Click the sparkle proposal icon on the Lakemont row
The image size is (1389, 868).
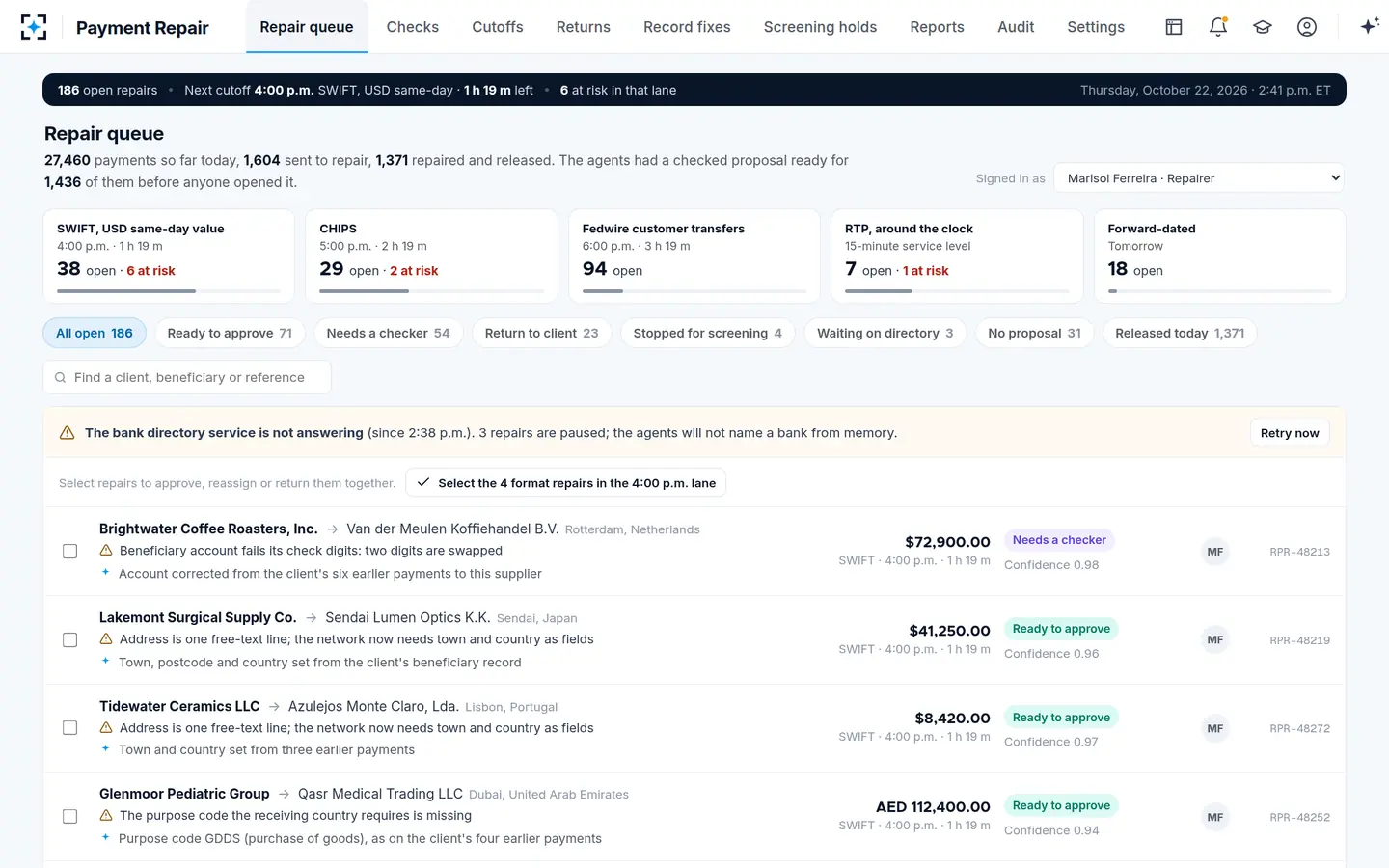[106, 662]
